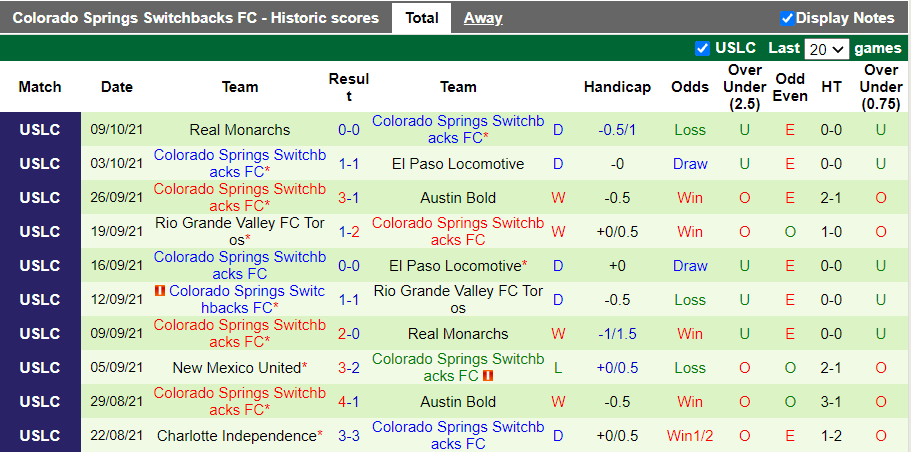Screen dimensions: 911x452
Task: Open the Last games count dropdown
Action: (826, 48)
